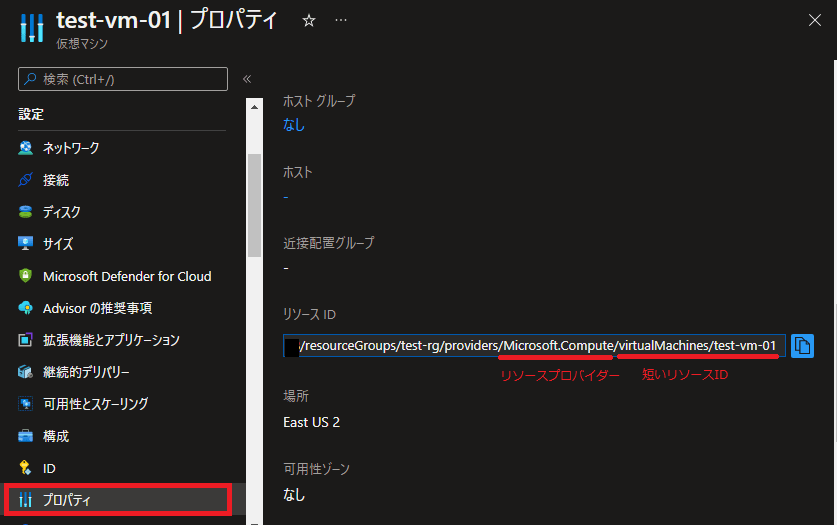Click the size (サイズ) monitor icon
This screenshot has height=525, width=837.
click(25, 244)
